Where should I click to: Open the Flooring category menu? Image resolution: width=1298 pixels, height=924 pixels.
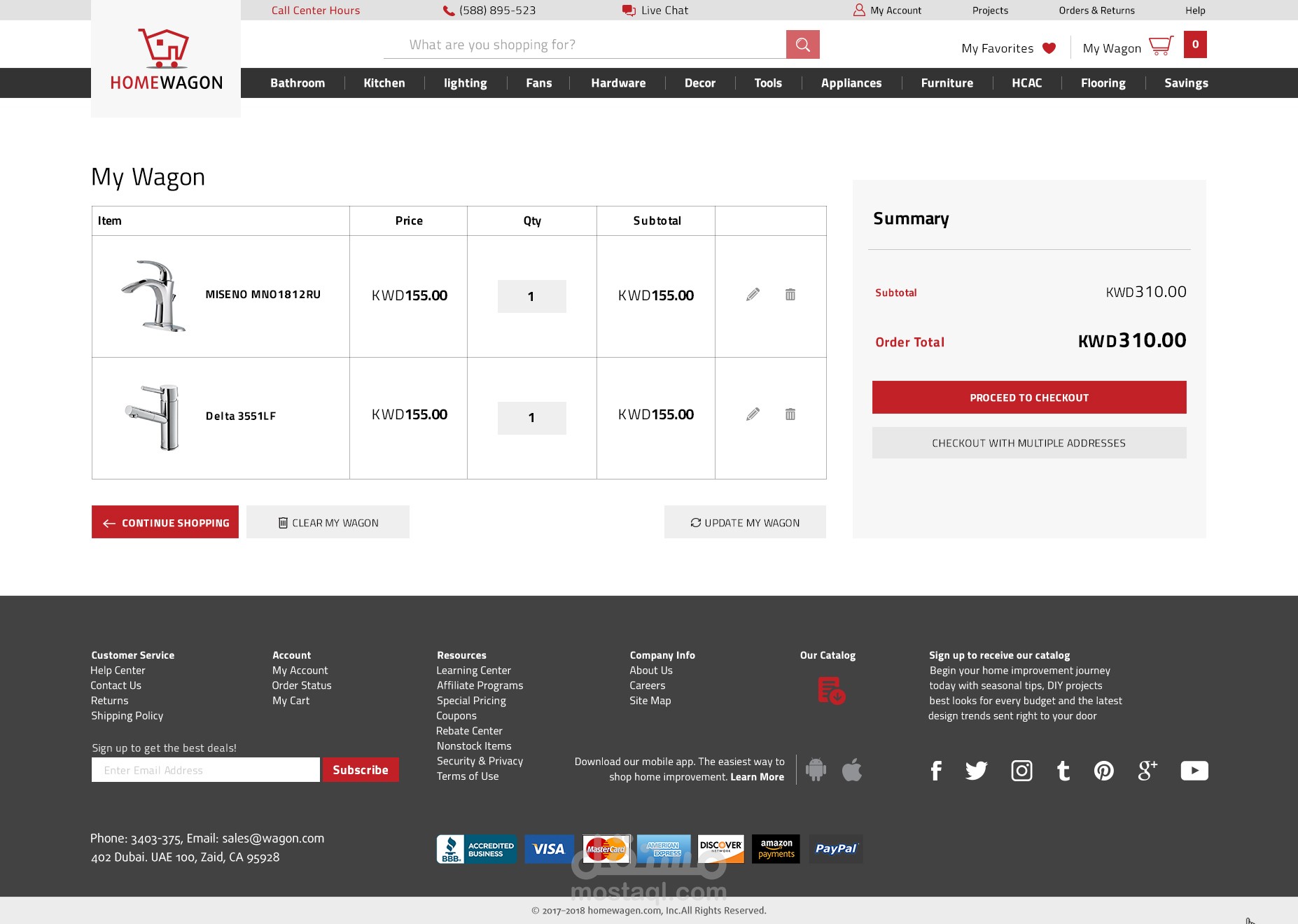(1103, 83)
